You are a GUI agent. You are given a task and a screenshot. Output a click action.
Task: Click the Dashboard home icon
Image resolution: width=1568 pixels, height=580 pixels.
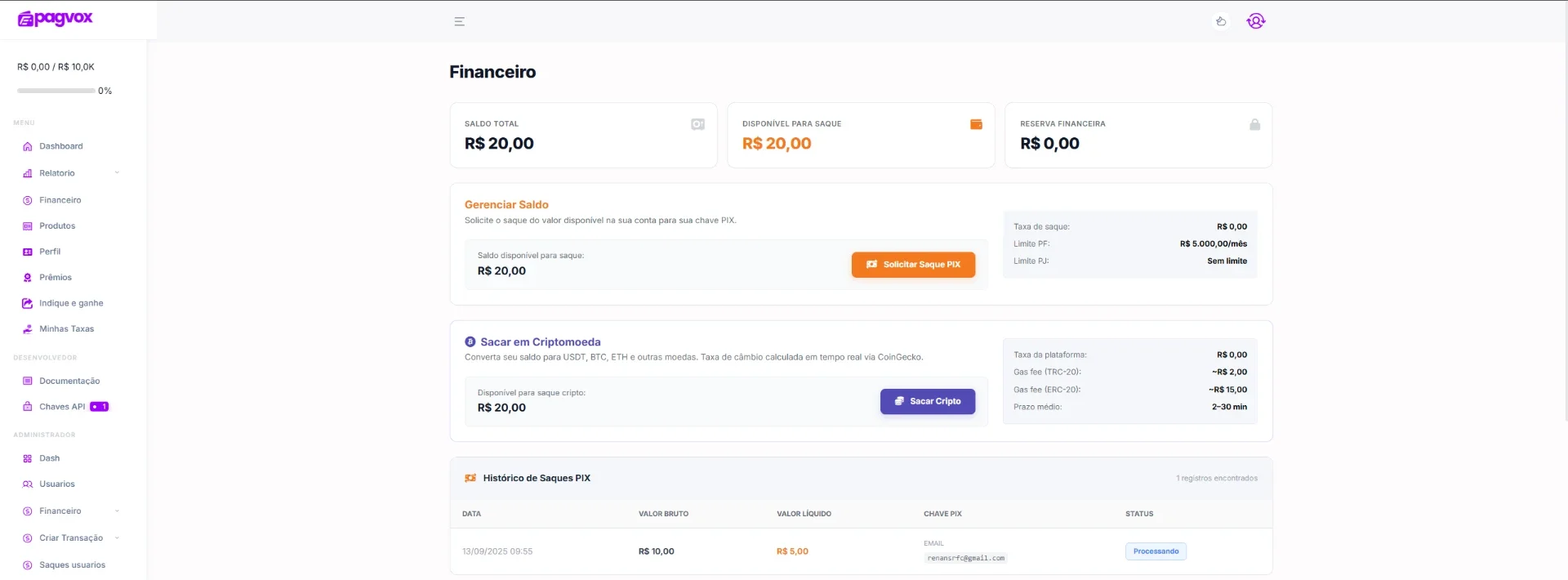(28, 147)
